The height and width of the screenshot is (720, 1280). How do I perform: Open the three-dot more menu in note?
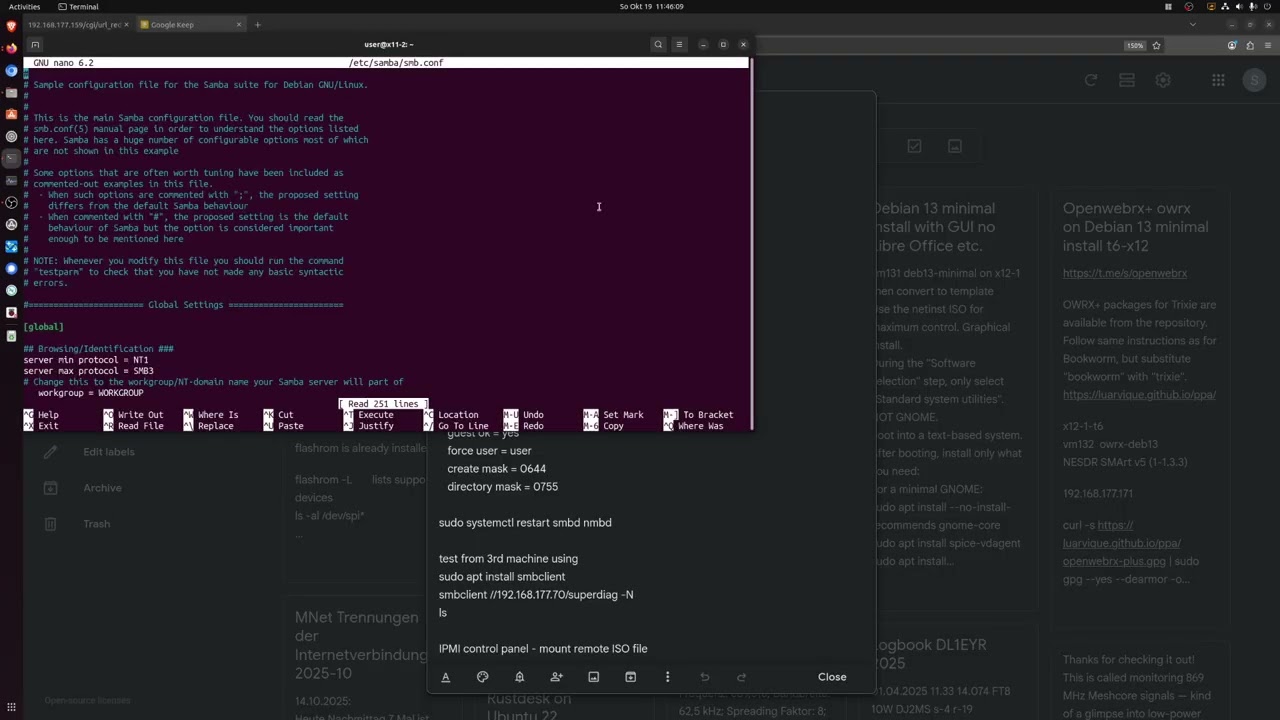668,677
